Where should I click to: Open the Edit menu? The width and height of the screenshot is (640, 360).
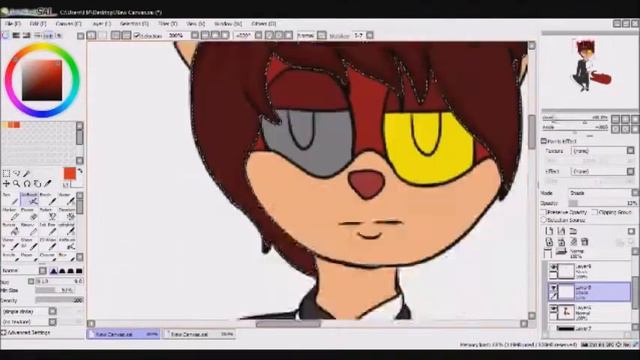(x=38, y=24)
